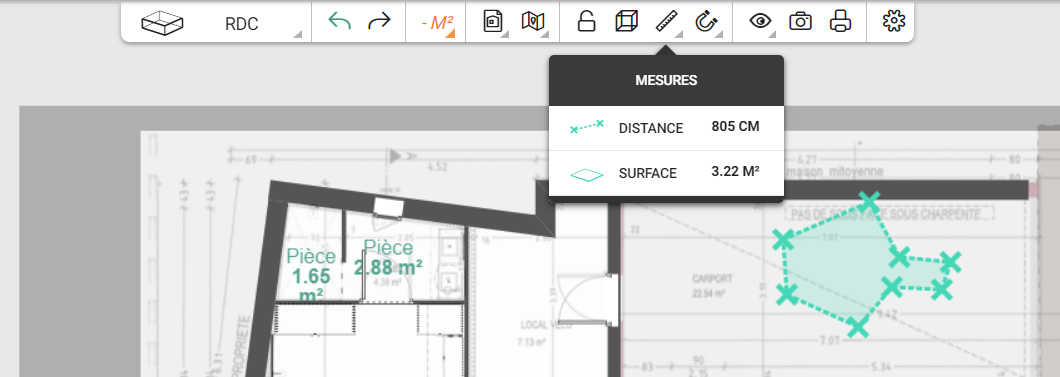Select the SURFACE measure entry
Viewport: 1060px width, 377px height.
[666, 173]
